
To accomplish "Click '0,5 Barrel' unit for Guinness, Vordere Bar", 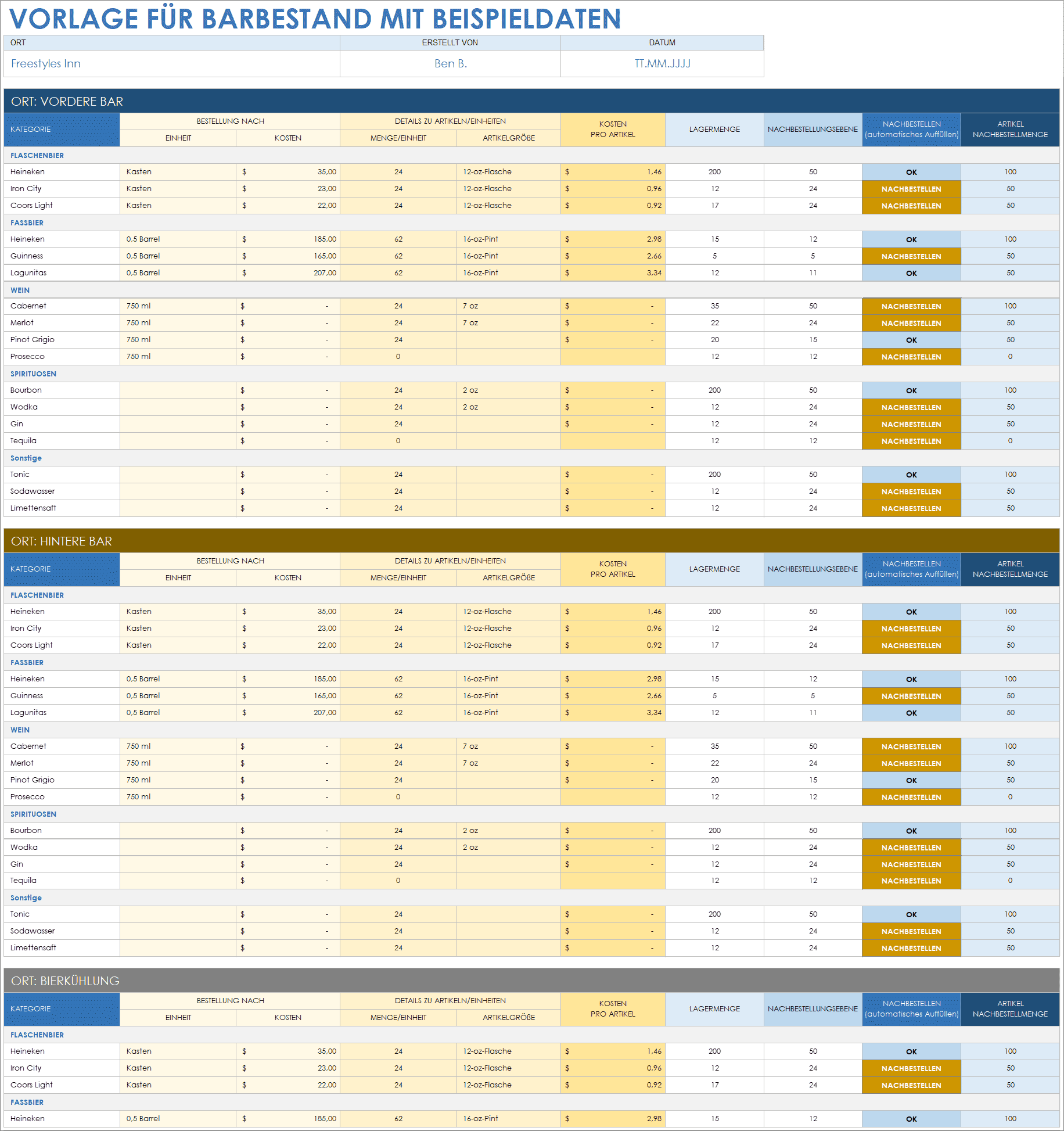I will pyautogui.click(x=178, y=256).
